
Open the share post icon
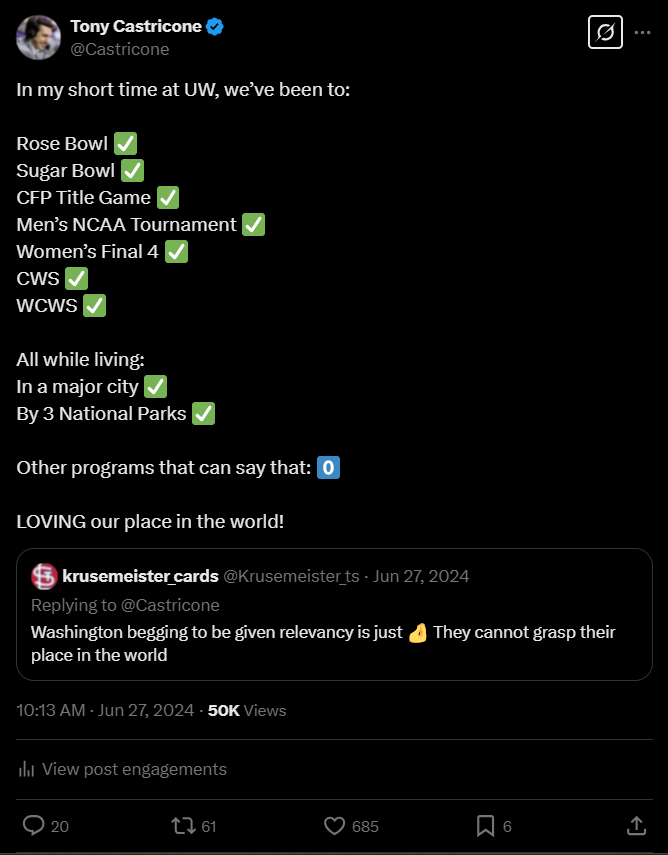pyautogui.click(x=636, y=826)
